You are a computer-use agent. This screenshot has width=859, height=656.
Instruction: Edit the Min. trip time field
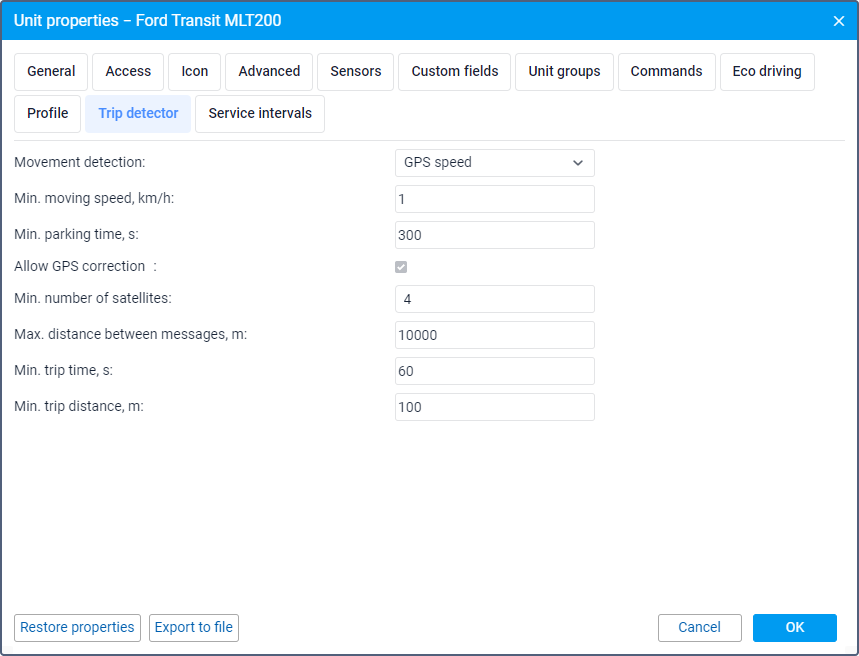(495, 371)
